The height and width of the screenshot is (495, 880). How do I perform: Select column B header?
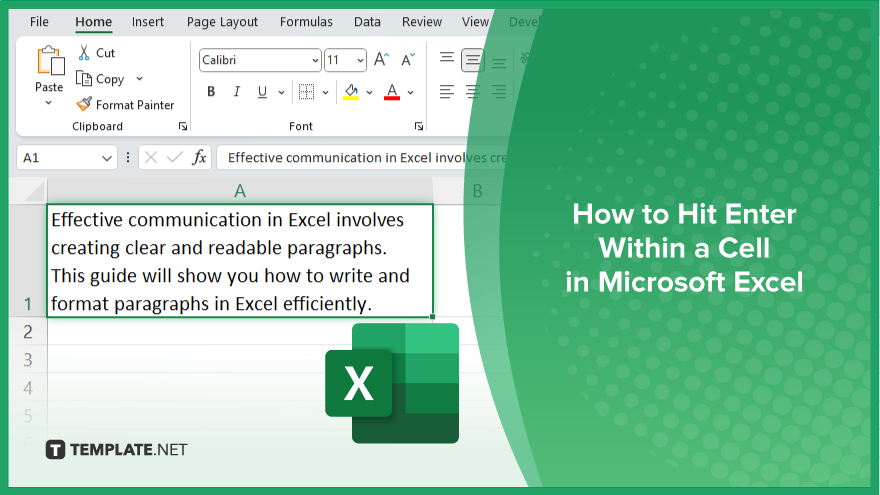pyautogui.click(x=477, y=191)
